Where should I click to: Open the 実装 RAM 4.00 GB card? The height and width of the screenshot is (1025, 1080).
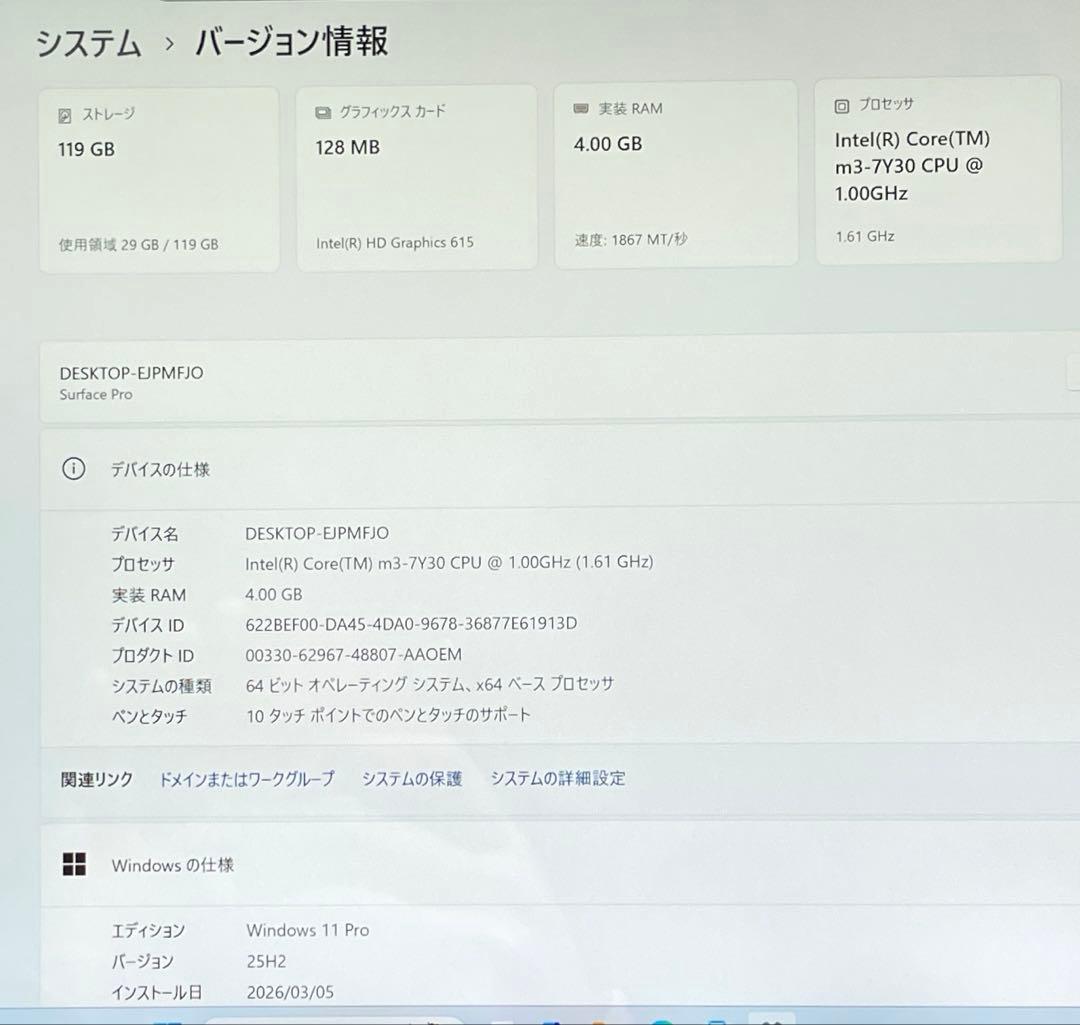click(x=676, y=174)
